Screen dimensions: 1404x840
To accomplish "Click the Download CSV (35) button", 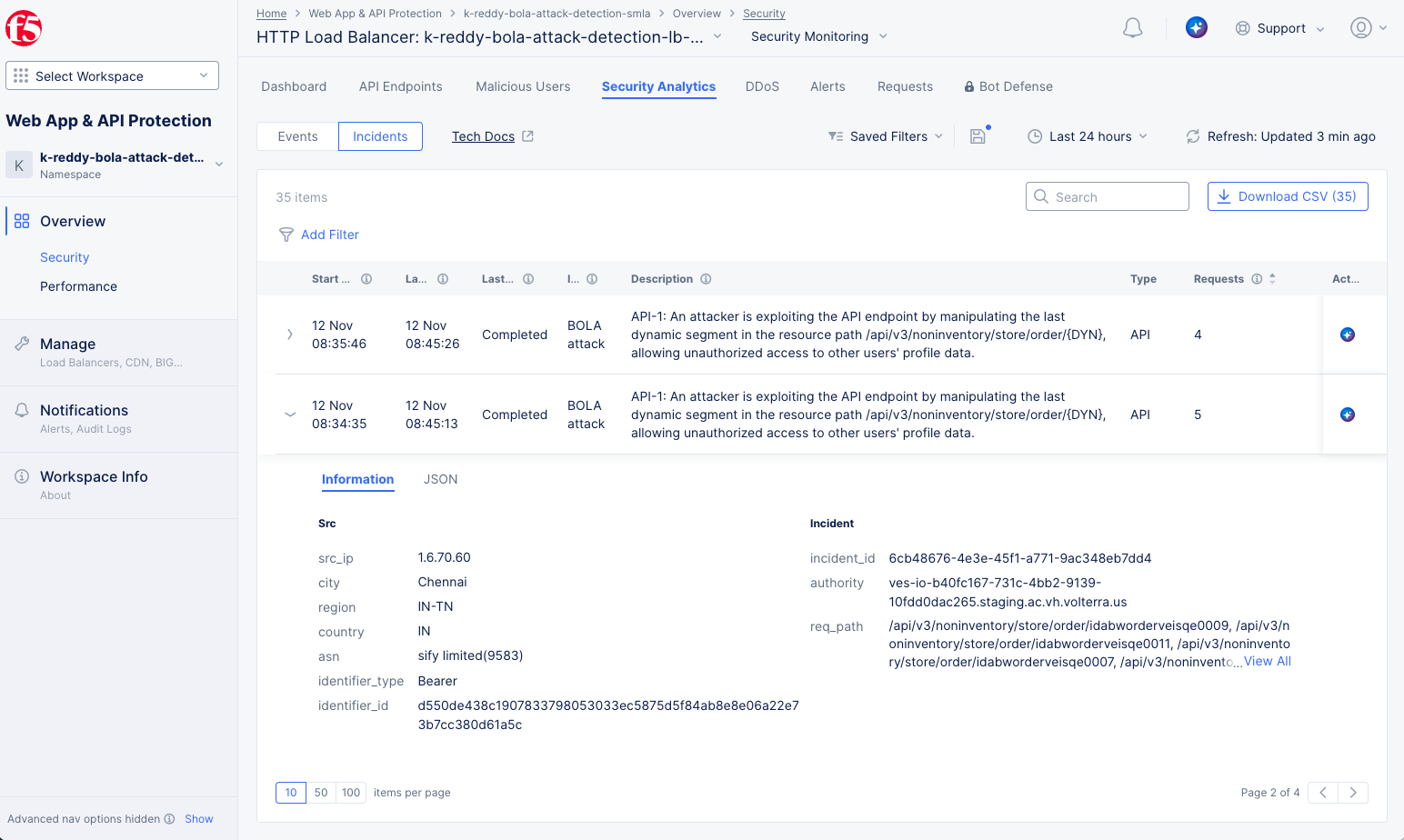I will pos(1287,196).
